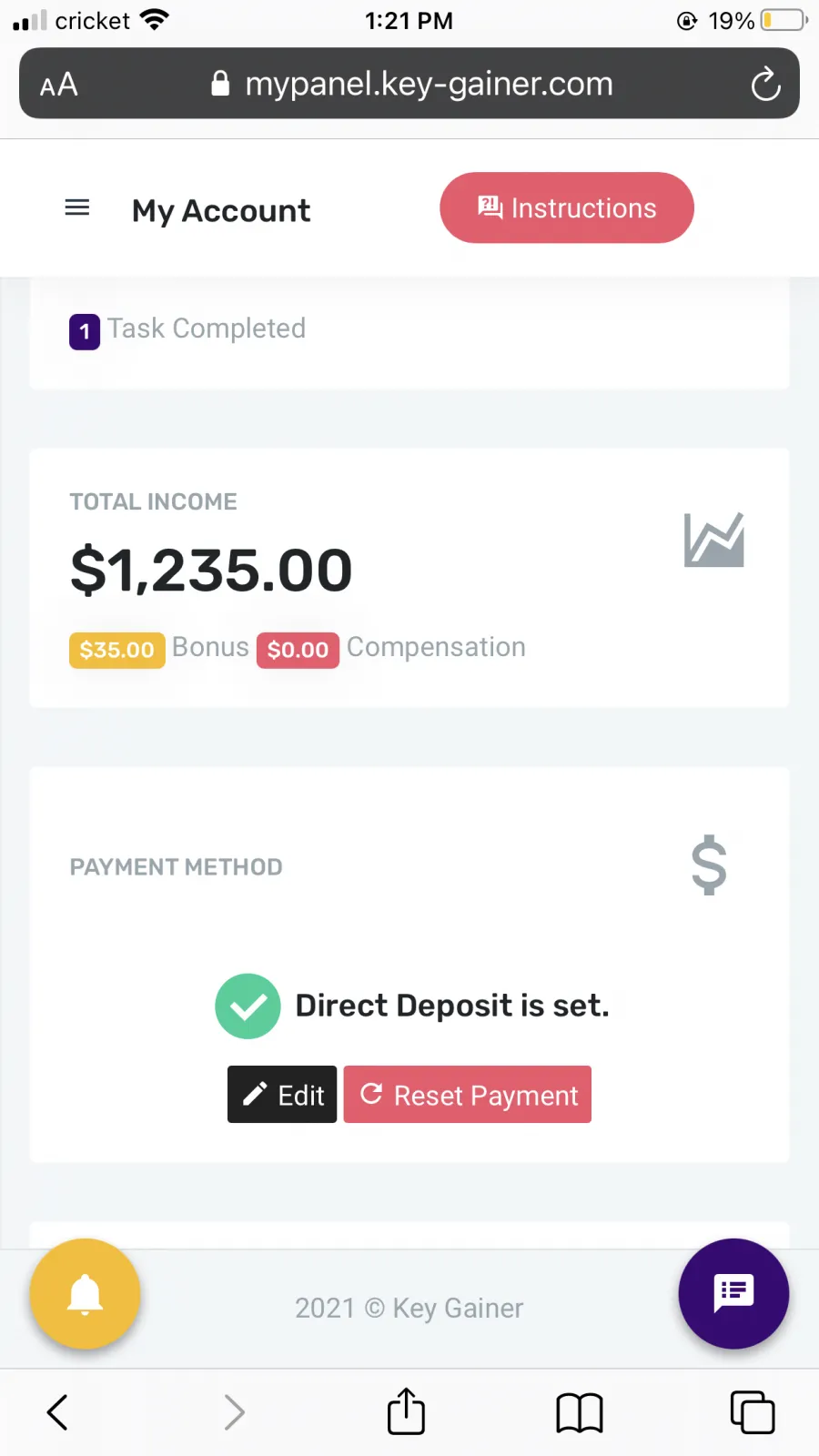
Task: Reload the page in address bar
Action: click(765, 85)
